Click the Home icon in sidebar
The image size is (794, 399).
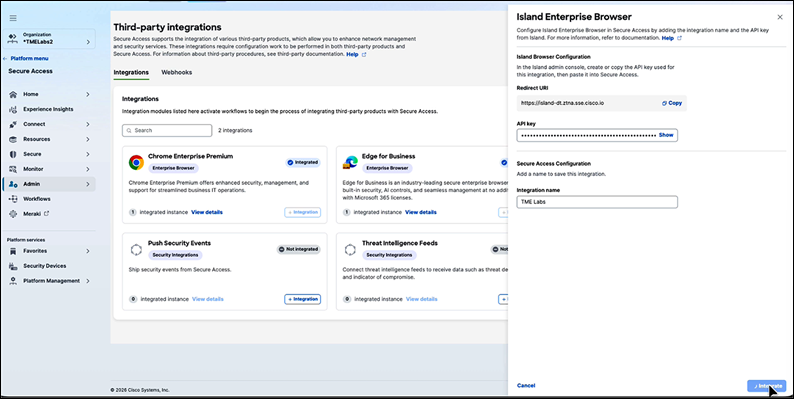(13, 94)
